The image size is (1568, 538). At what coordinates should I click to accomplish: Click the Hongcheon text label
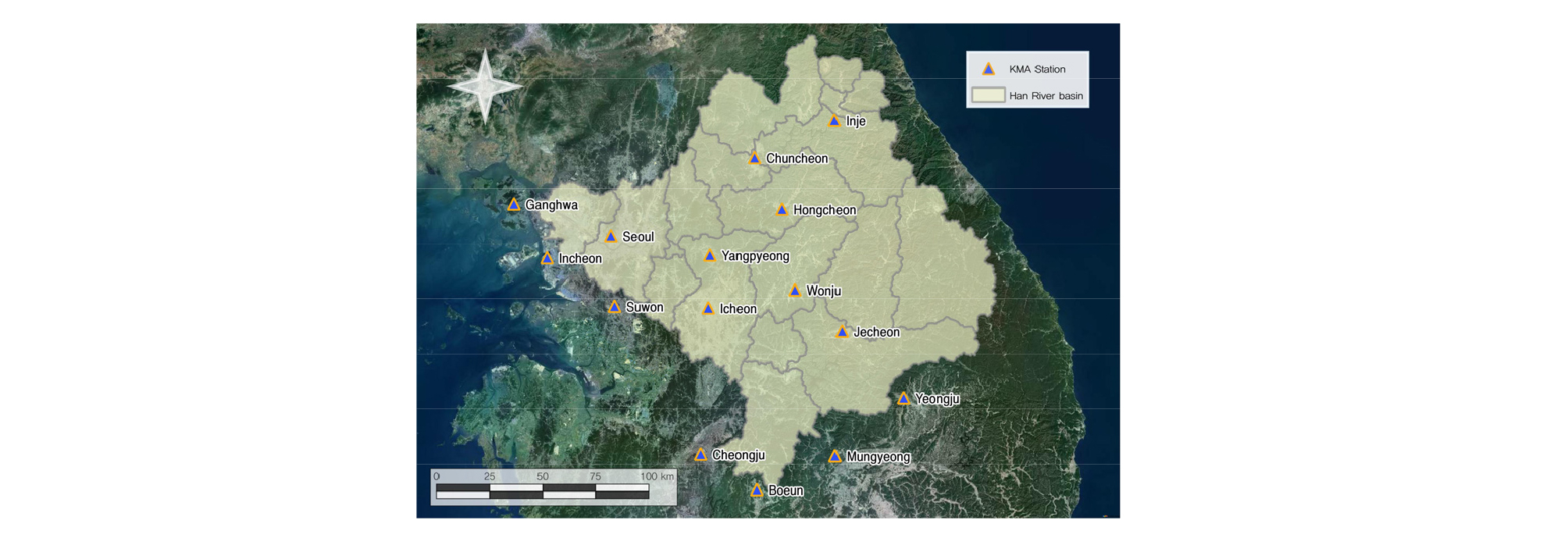point(825,210)
